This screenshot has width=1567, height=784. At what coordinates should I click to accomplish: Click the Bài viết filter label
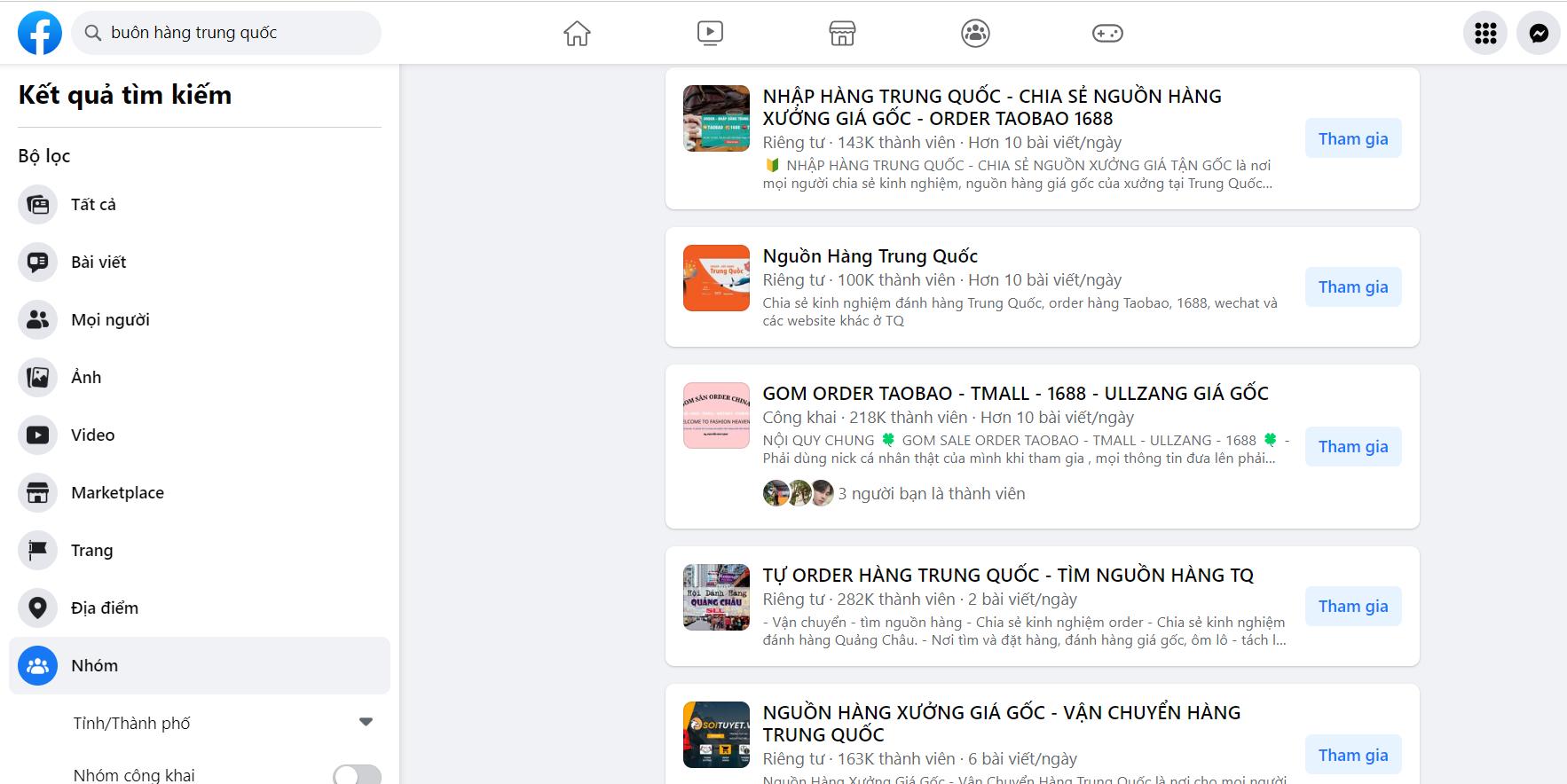pos(98,263)
